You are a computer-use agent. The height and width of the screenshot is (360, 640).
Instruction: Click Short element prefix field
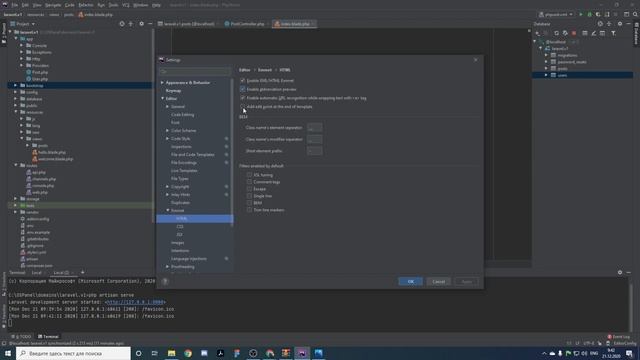314,151
